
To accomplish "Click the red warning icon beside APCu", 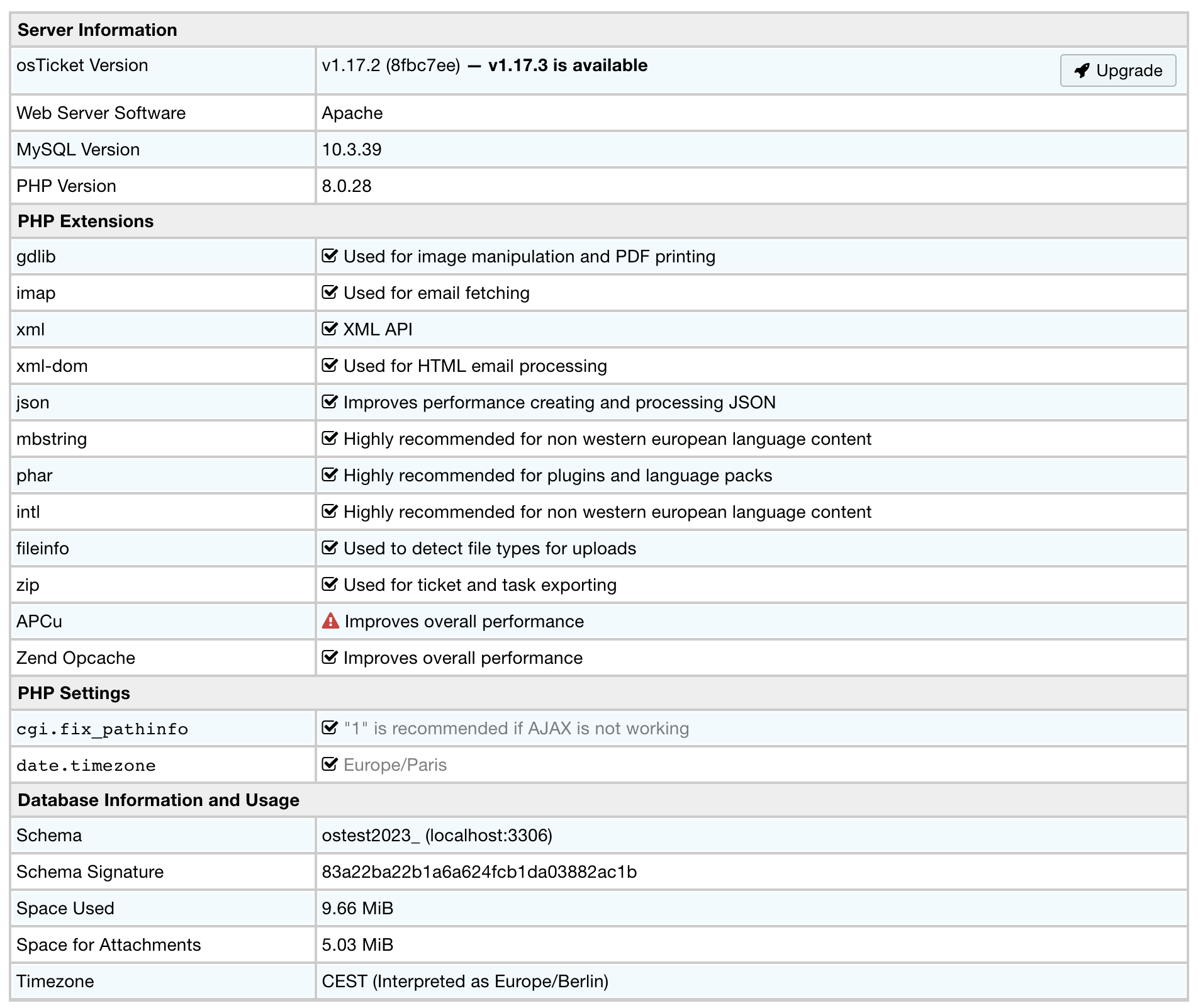I will click(x=330, y=621).
